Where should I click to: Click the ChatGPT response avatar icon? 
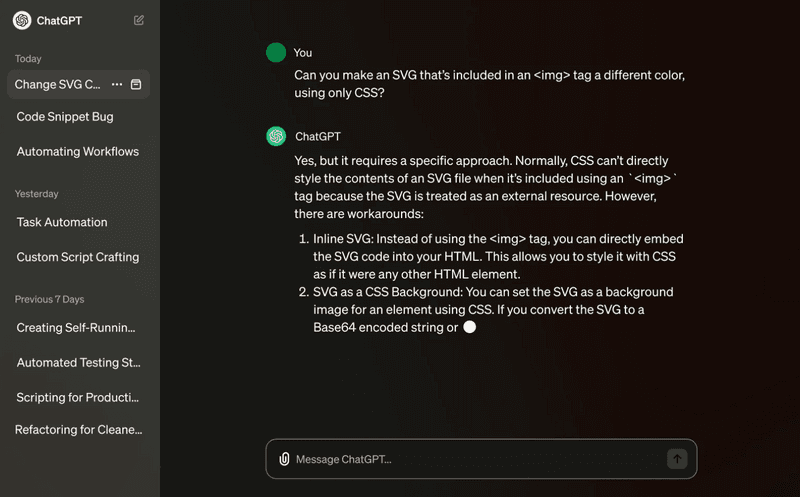tap(276, 136)
